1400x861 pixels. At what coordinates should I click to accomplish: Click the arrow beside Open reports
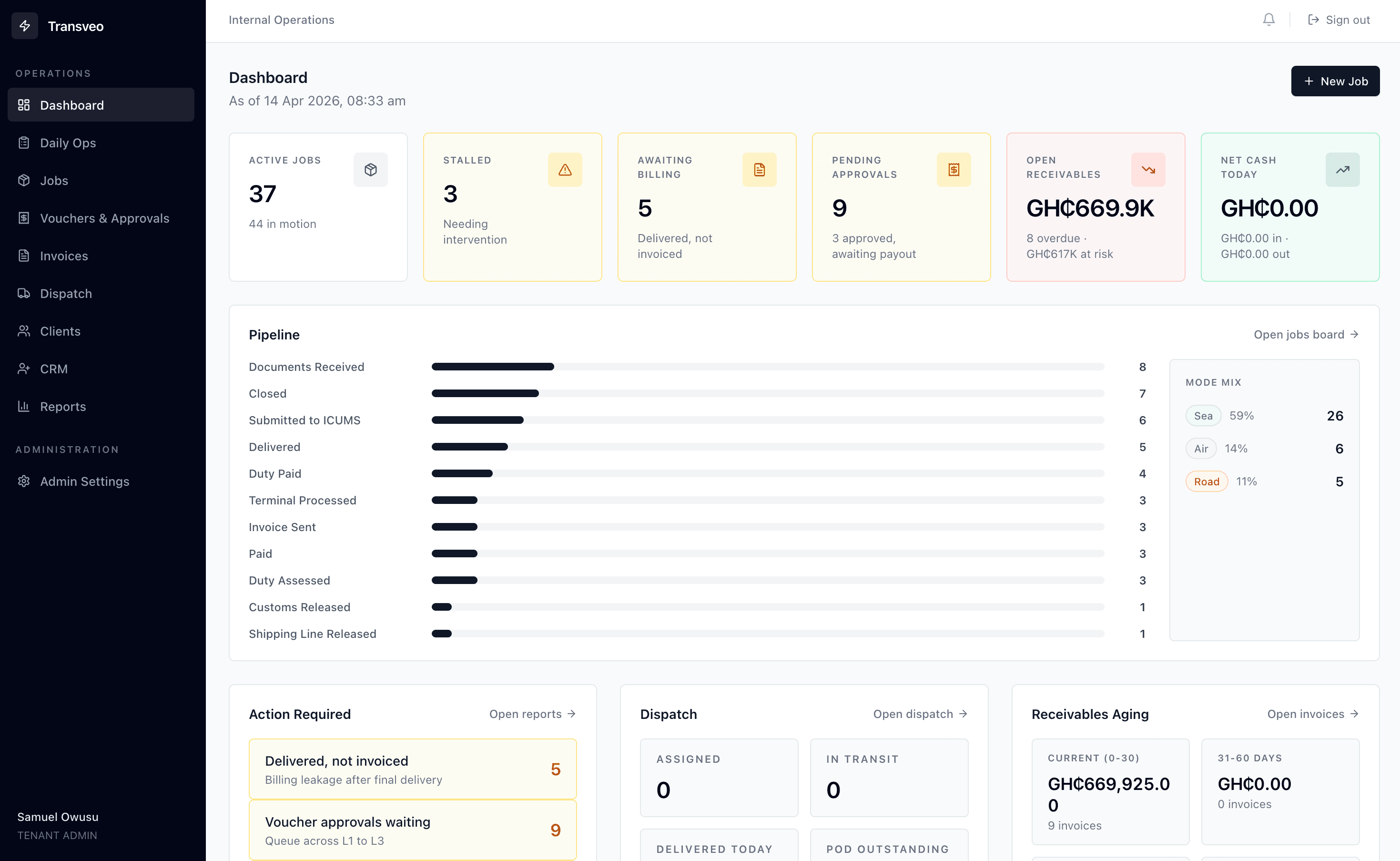571,714
